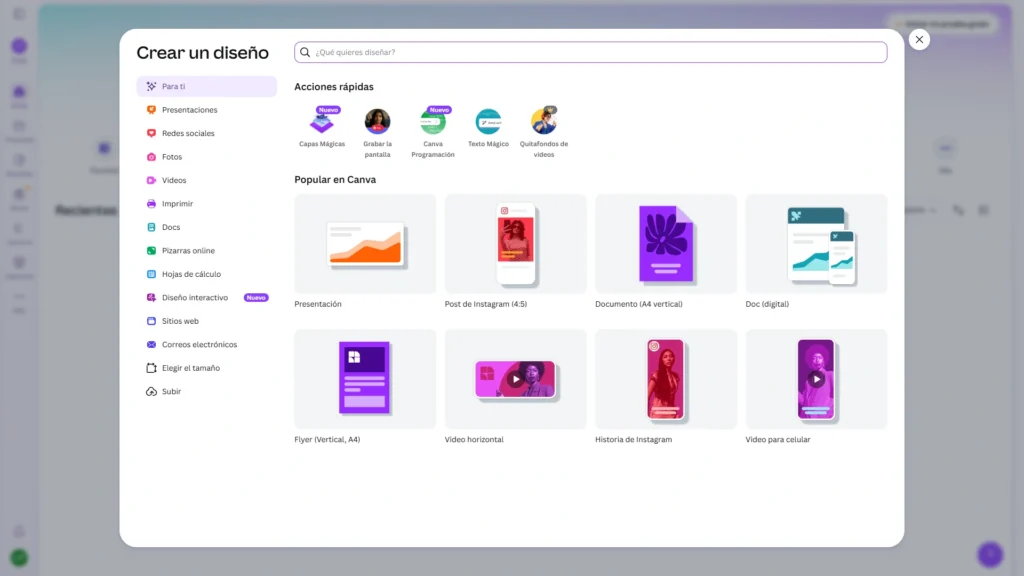The width and height of the screenshot is (1024, 576).
Task: Choose Elegir el tamaño option
Action: [x=206, y=368]
